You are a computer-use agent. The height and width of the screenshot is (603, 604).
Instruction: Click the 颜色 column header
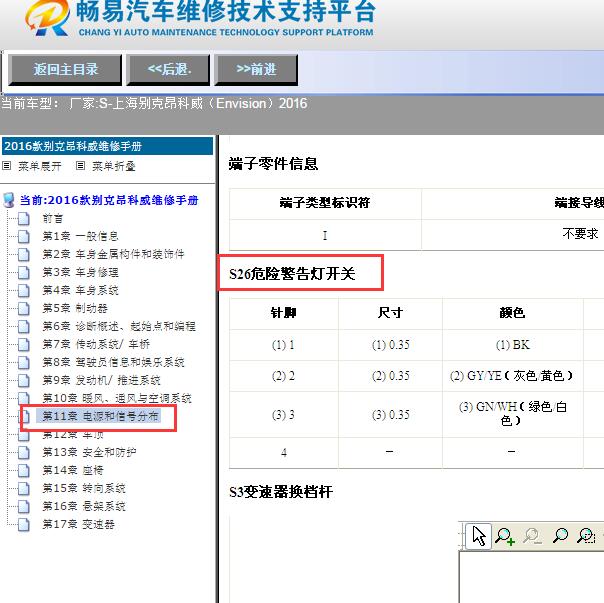coord(512,312)
